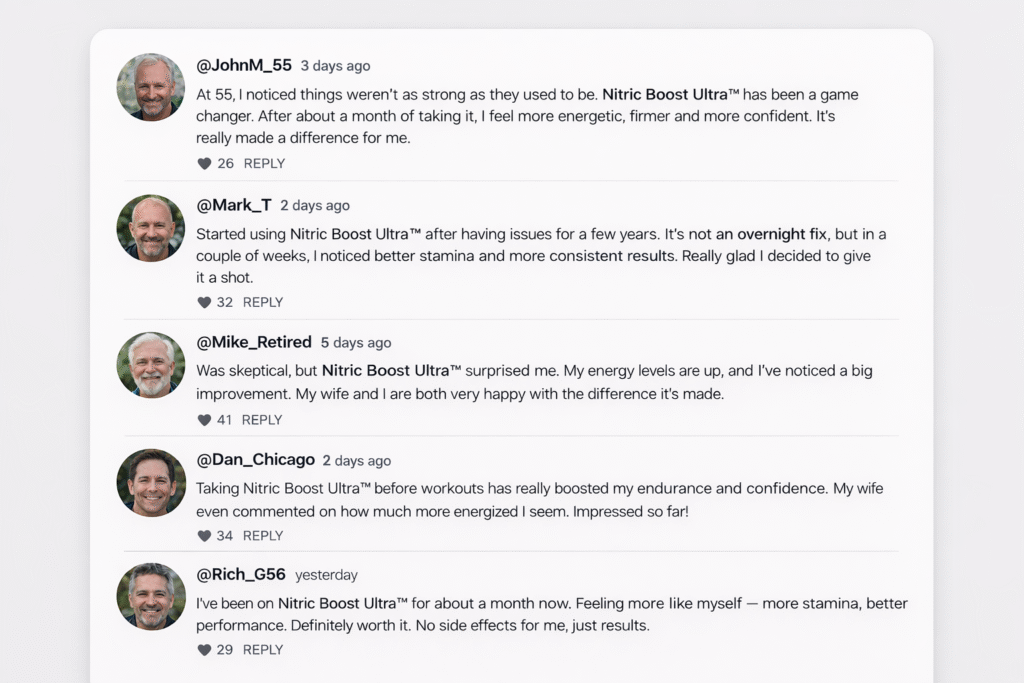1024x683 pixels.
Task: Hit REPLY on @Dan_Chicago's comment
Action: pos(263,536)
